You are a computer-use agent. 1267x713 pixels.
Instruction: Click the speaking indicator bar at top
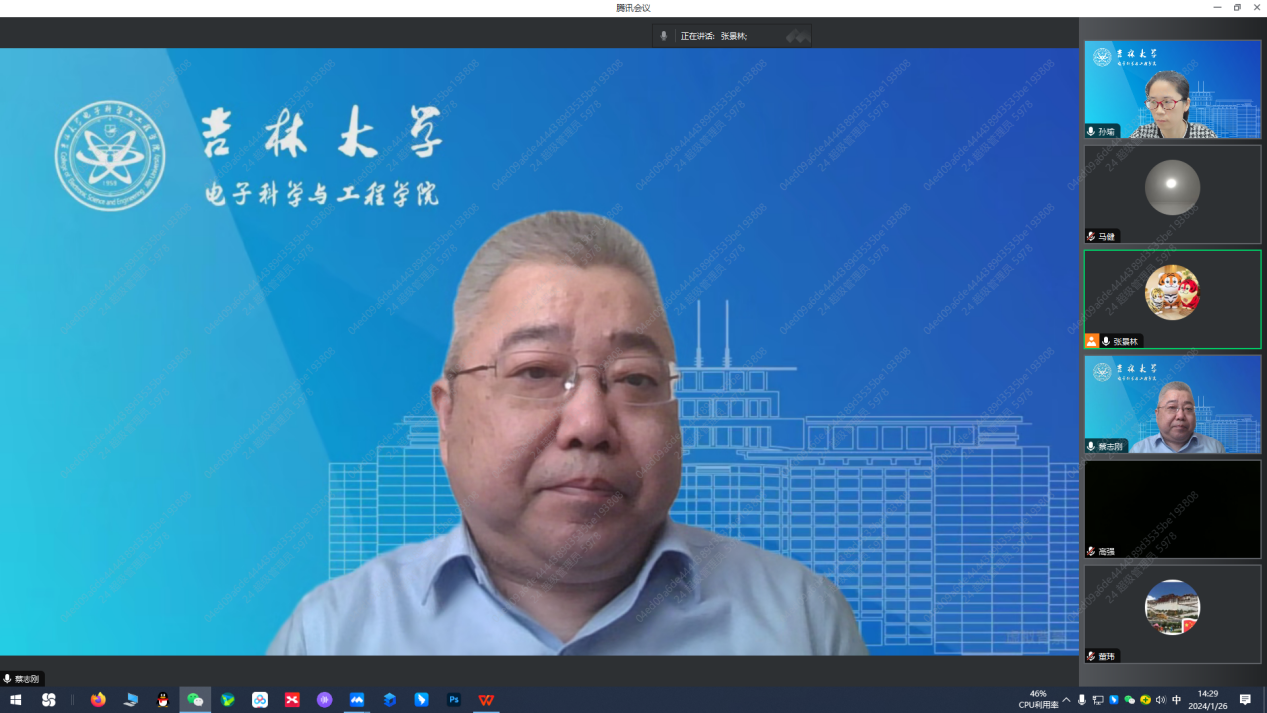[730, 36]
